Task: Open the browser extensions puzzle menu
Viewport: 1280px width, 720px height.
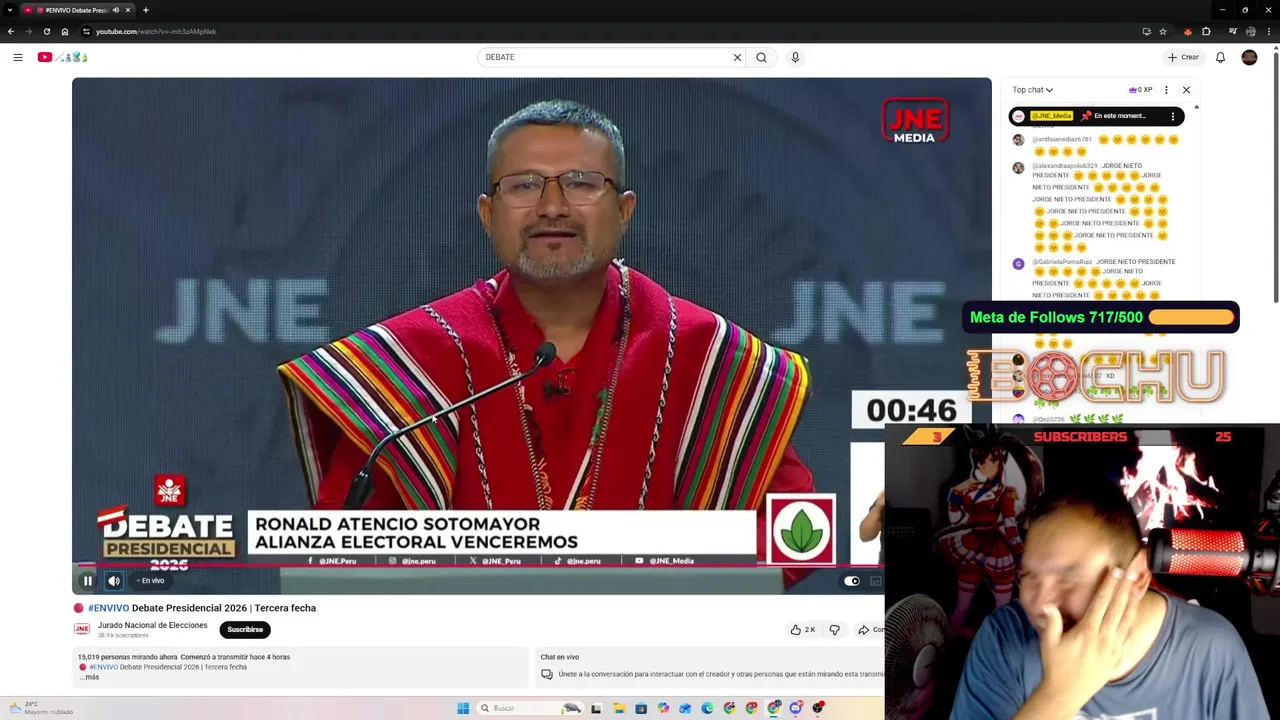Action: click(x=1206, y=31)
